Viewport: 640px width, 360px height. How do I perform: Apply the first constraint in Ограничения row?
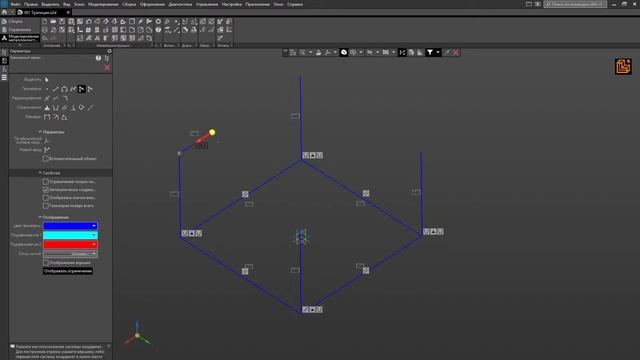point(47,108)
